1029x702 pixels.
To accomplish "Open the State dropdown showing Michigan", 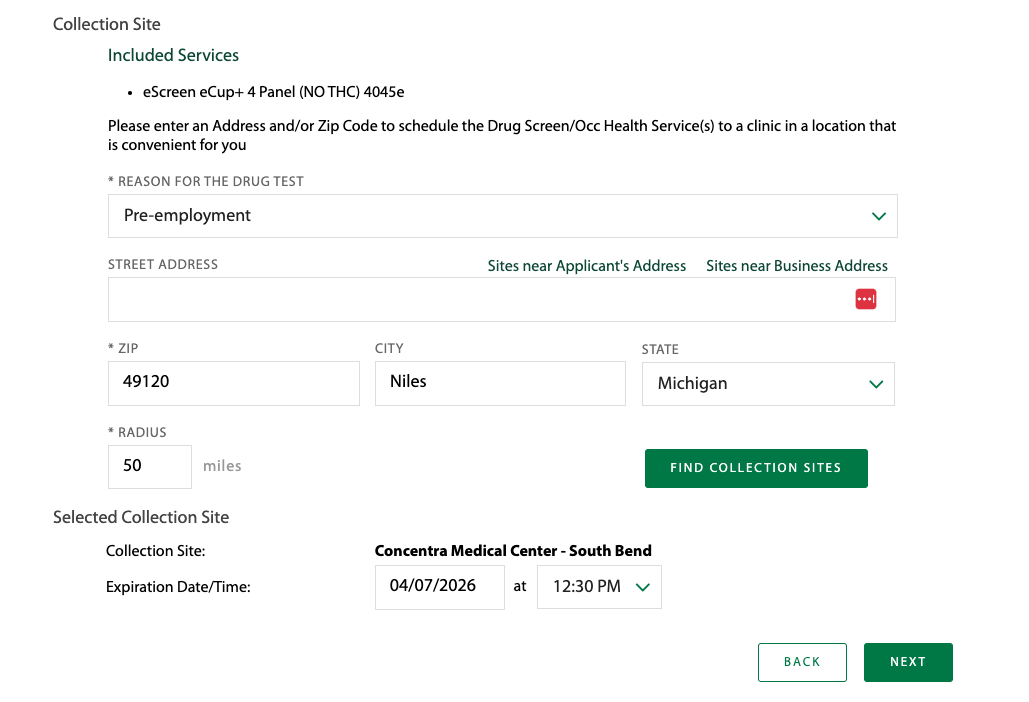I will 767,384.
